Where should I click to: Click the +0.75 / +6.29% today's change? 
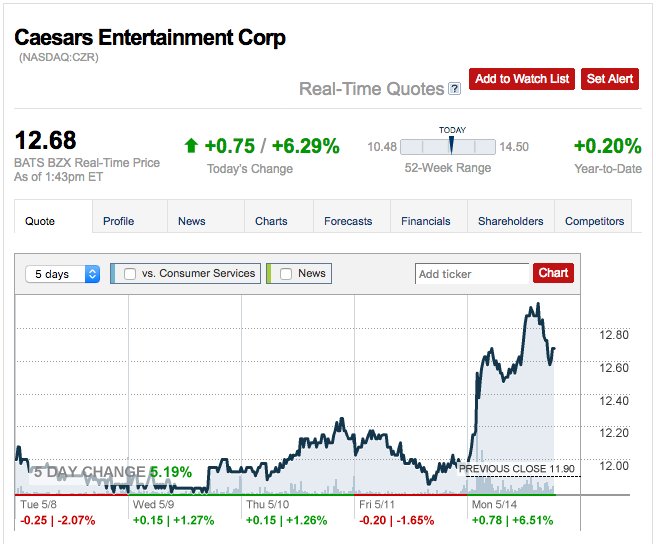(272, 146)
